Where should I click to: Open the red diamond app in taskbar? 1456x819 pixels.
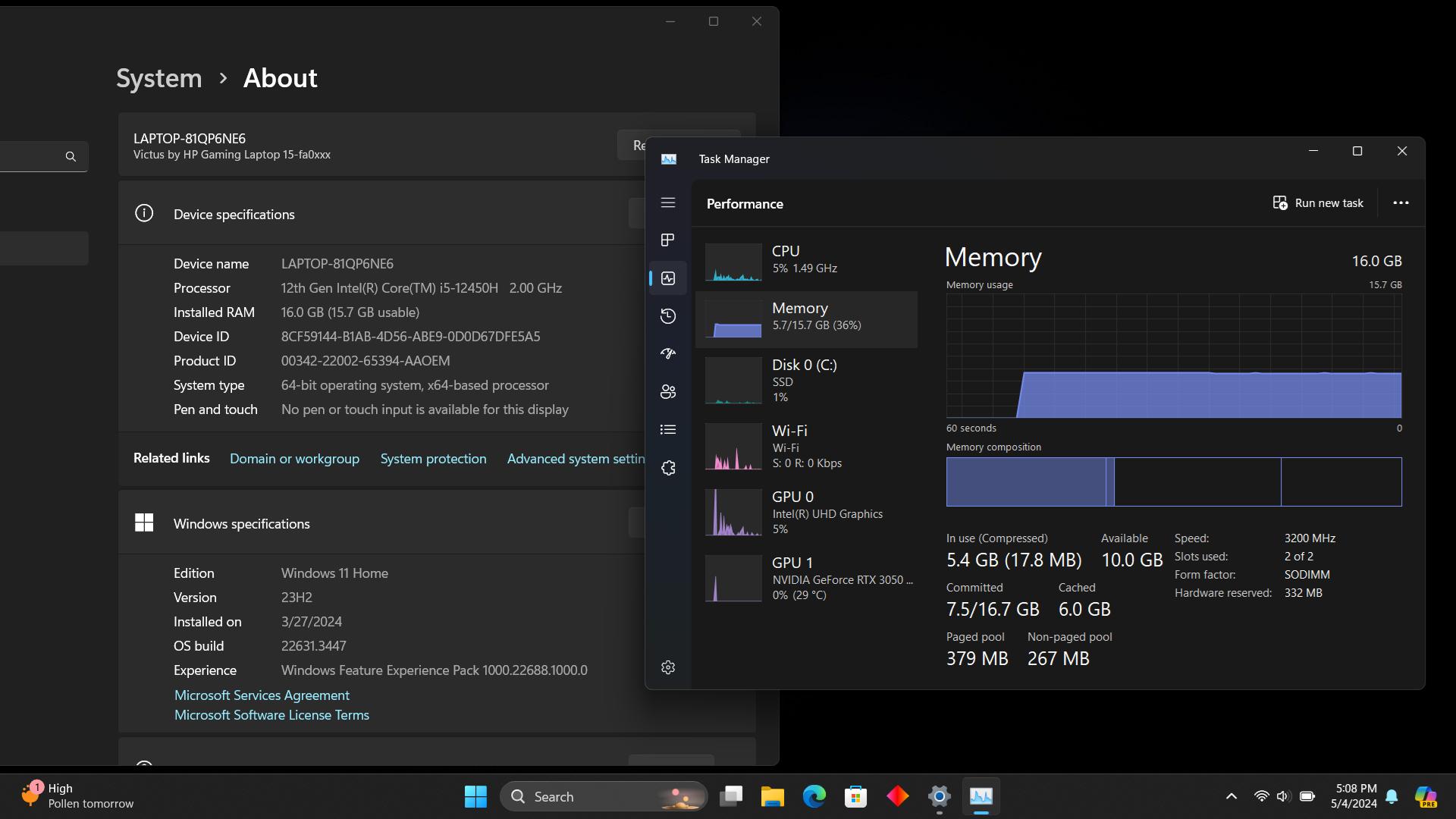coord(898,796)
